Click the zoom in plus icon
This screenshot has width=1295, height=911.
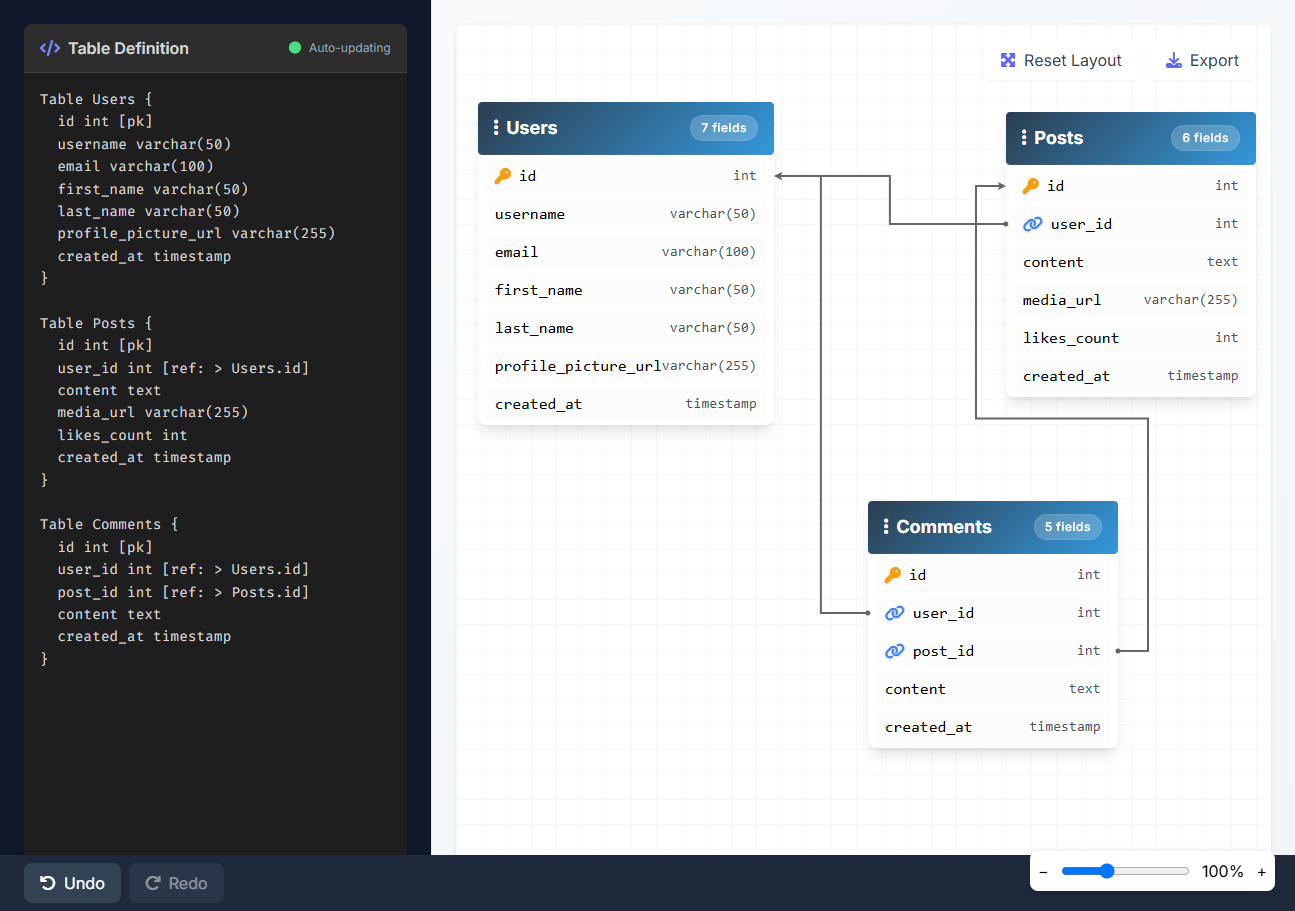click(1261, 872)
